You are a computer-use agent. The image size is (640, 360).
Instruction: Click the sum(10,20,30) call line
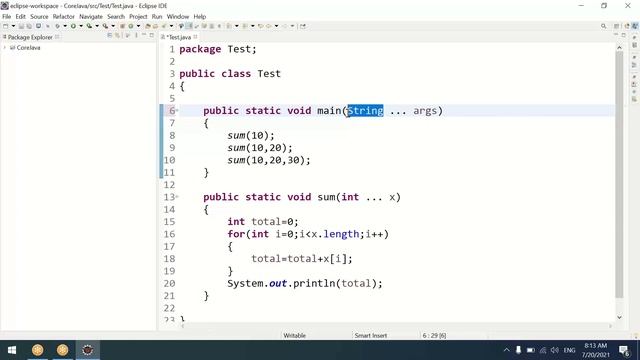point(269,160)
